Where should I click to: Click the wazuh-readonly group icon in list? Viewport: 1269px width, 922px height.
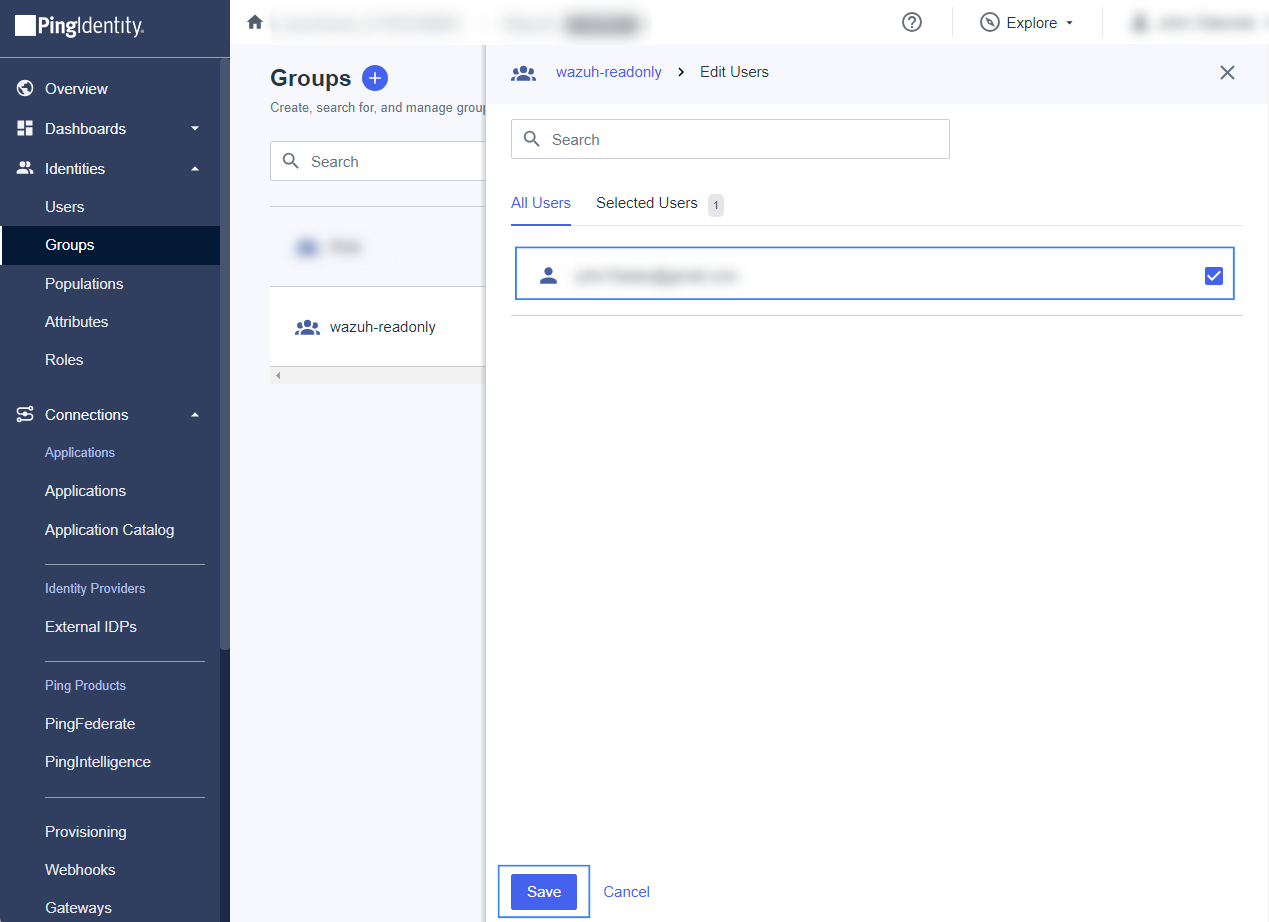[307, 327]
